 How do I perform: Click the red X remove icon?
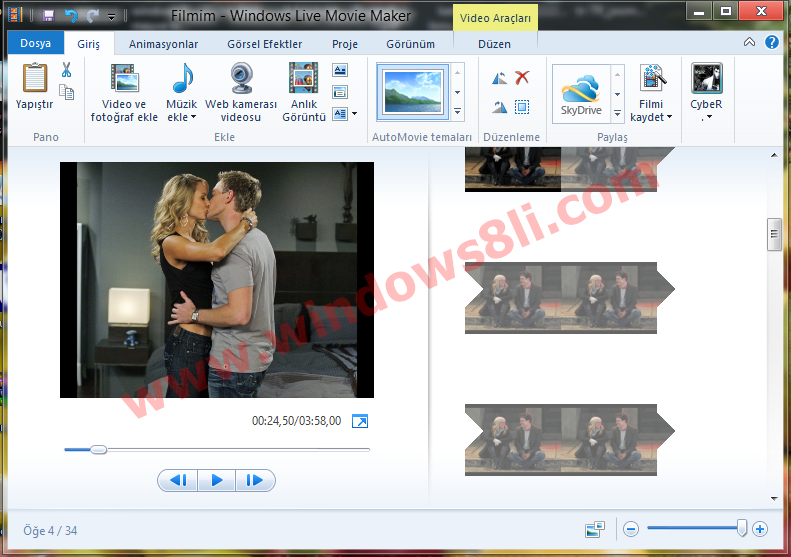tap(522, 77)
